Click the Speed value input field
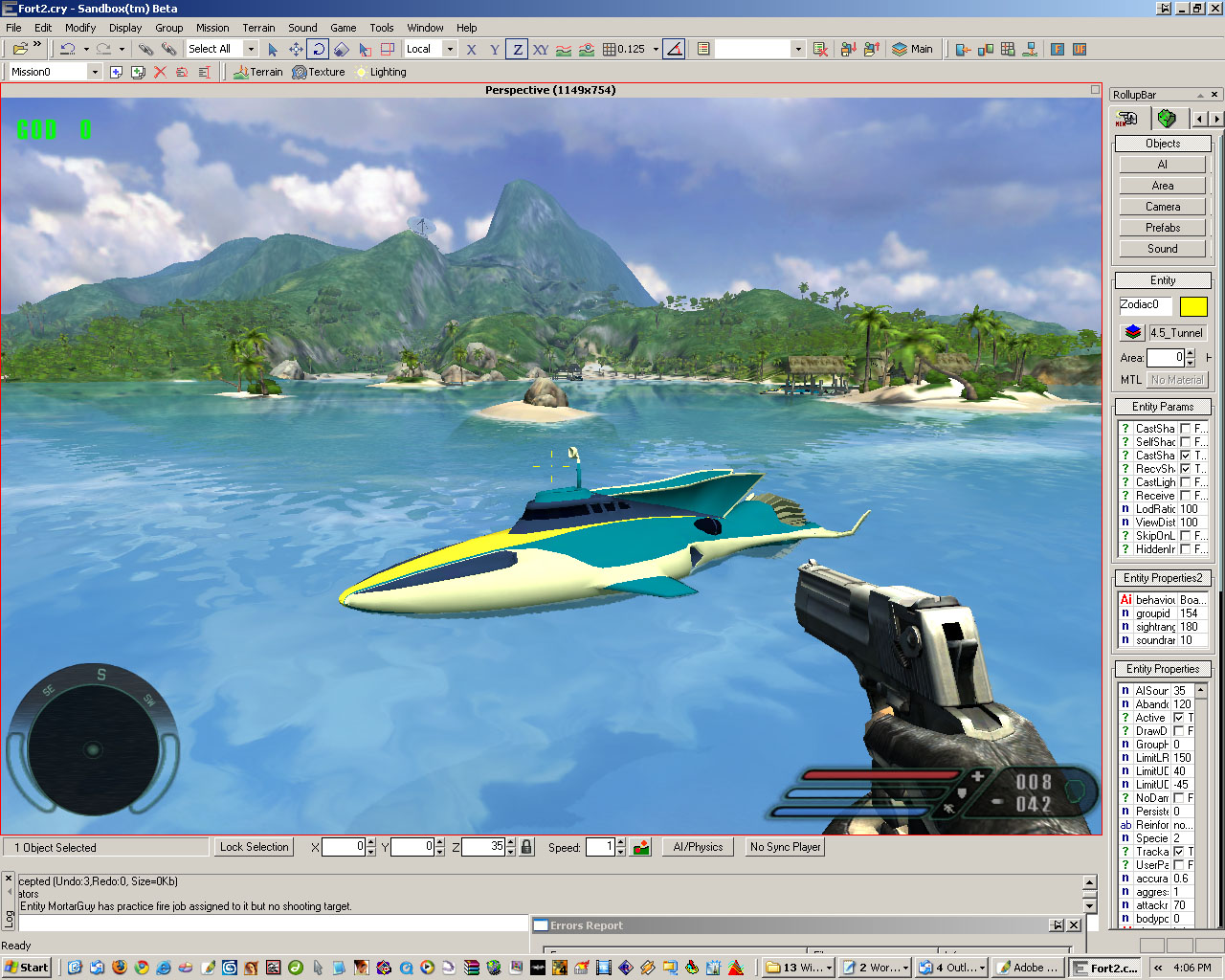 [600, 847]
